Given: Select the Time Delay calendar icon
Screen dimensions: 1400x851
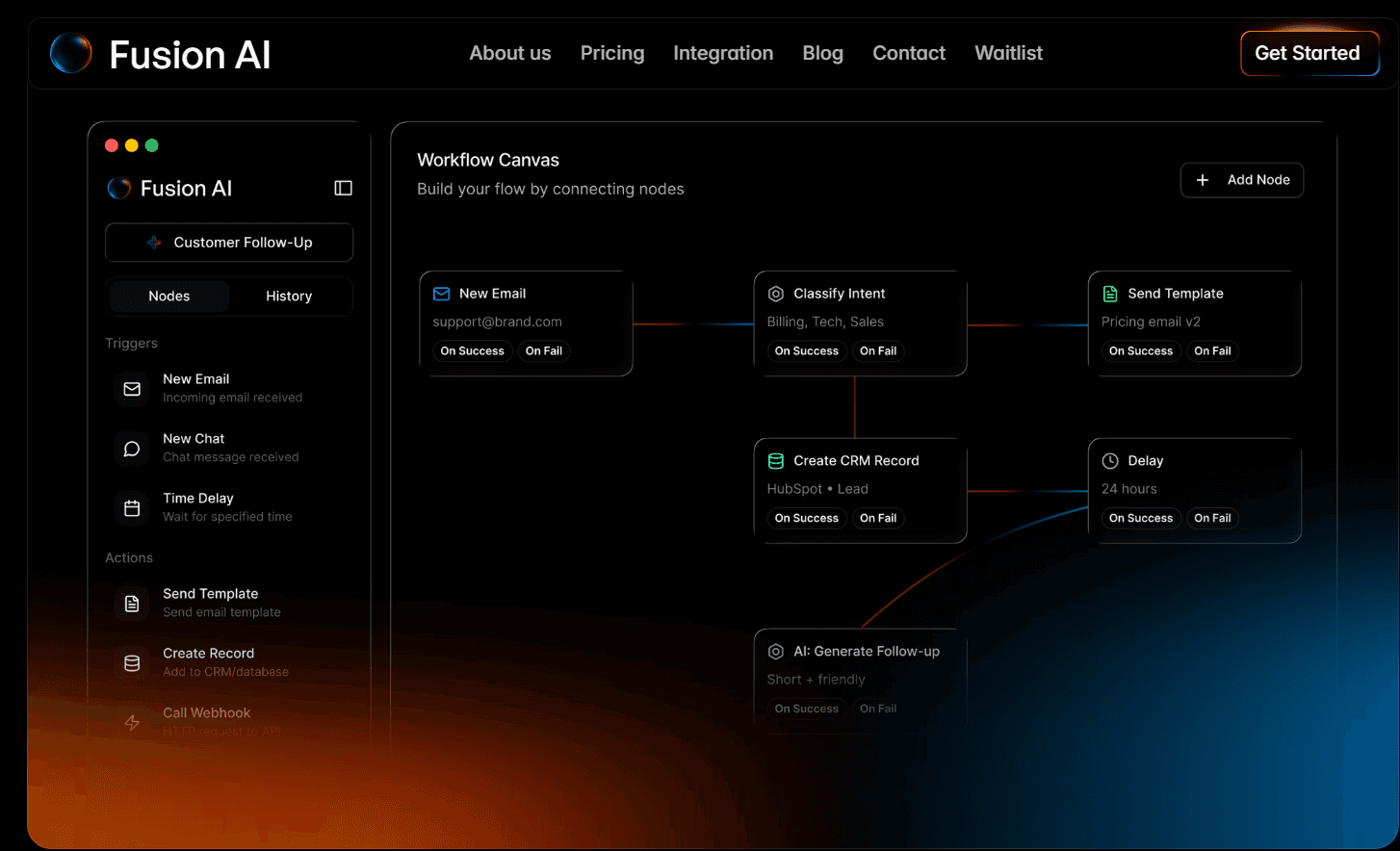Looking at the screenshot, I should pos(132,508).
